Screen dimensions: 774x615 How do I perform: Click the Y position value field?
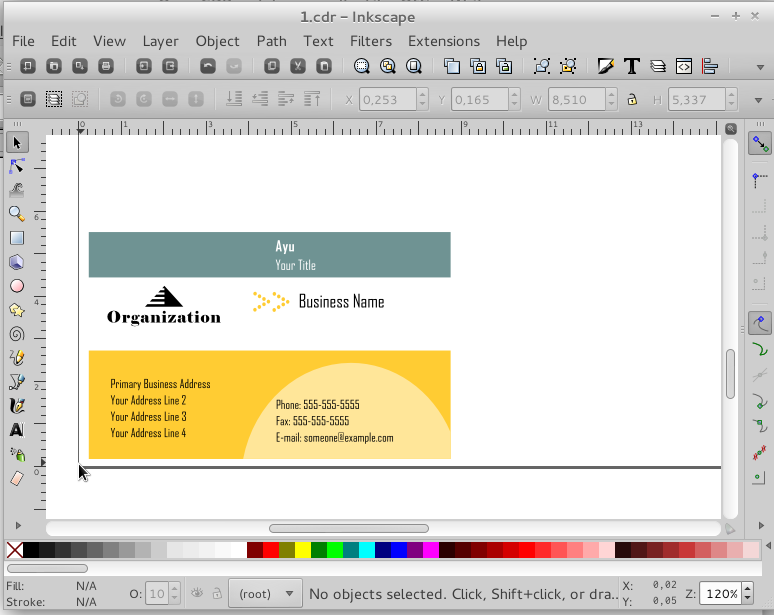(479, 100)
